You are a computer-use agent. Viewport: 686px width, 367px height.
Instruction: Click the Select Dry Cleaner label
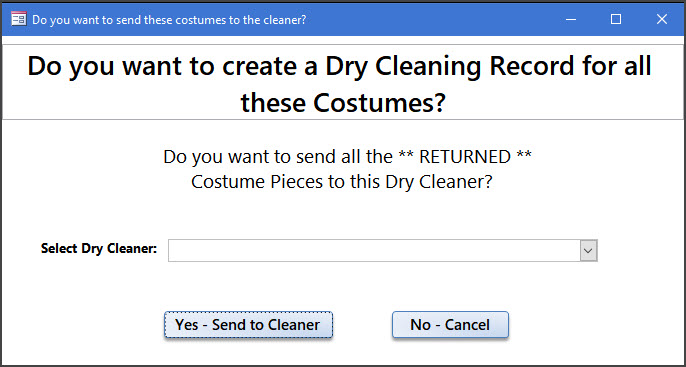point(99,248)
